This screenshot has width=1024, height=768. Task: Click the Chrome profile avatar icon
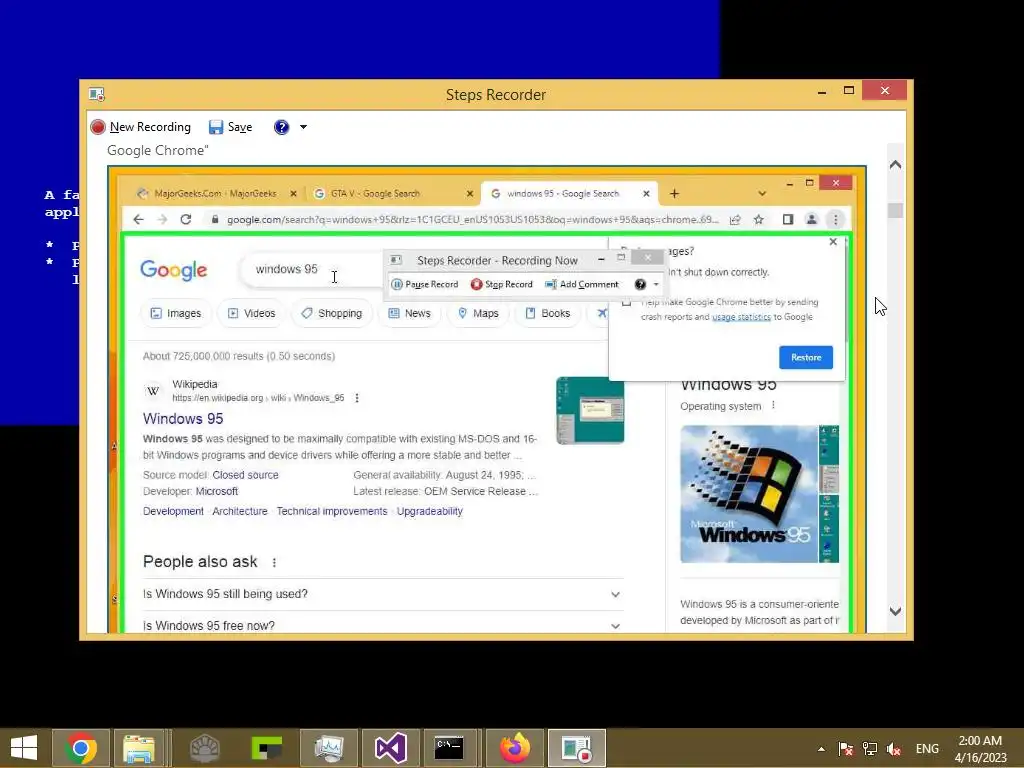pyautogui.click(x=811, y=219)
